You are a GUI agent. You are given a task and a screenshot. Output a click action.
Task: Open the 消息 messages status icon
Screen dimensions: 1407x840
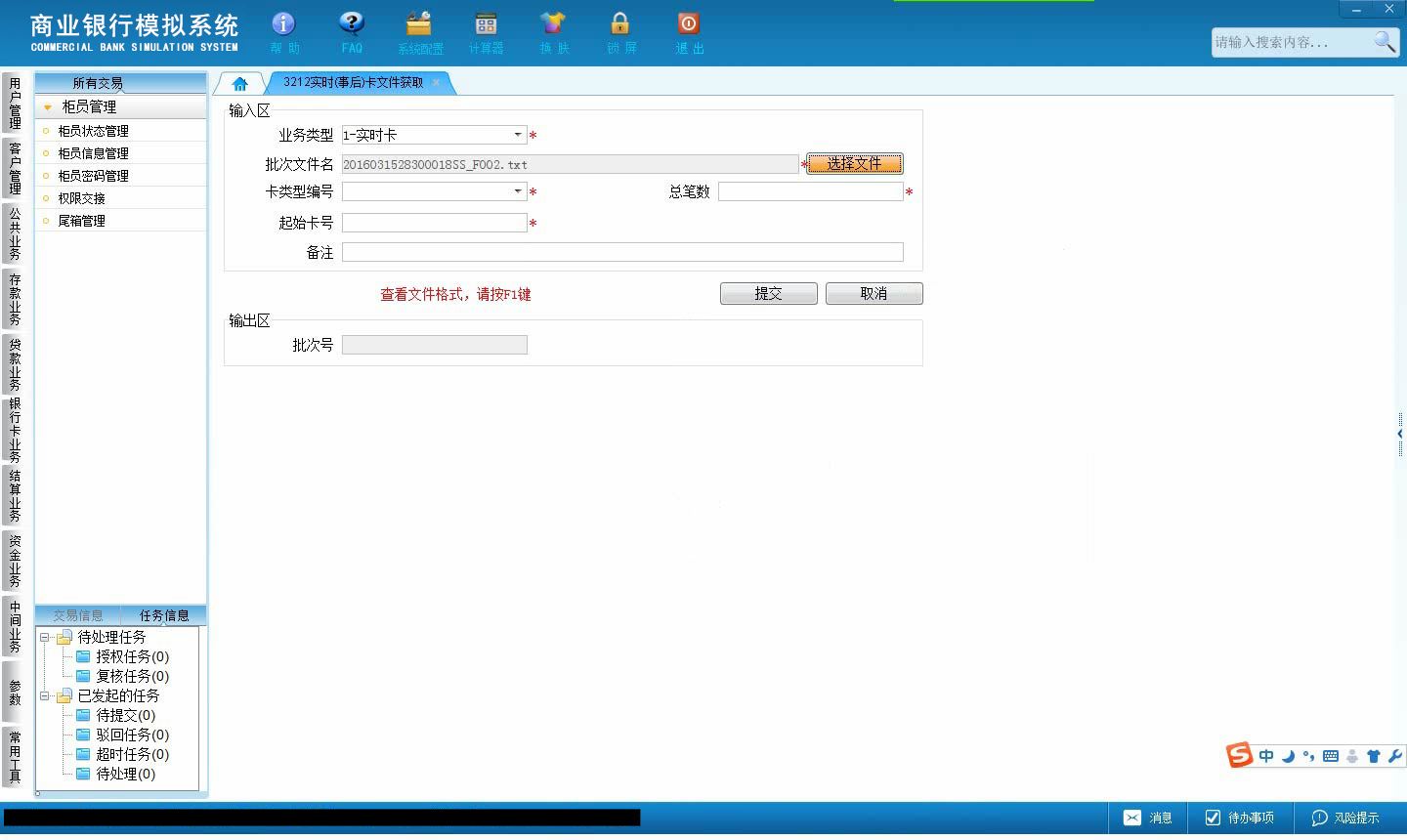click(x=1148, y=818)
